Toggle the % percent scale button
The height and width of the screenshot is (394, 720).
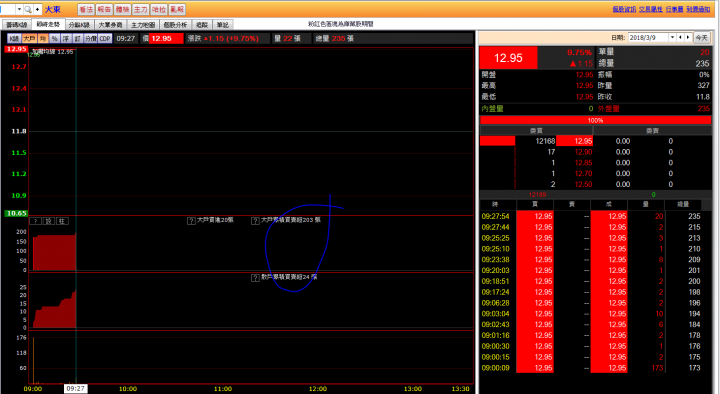(x=55, y=39)
